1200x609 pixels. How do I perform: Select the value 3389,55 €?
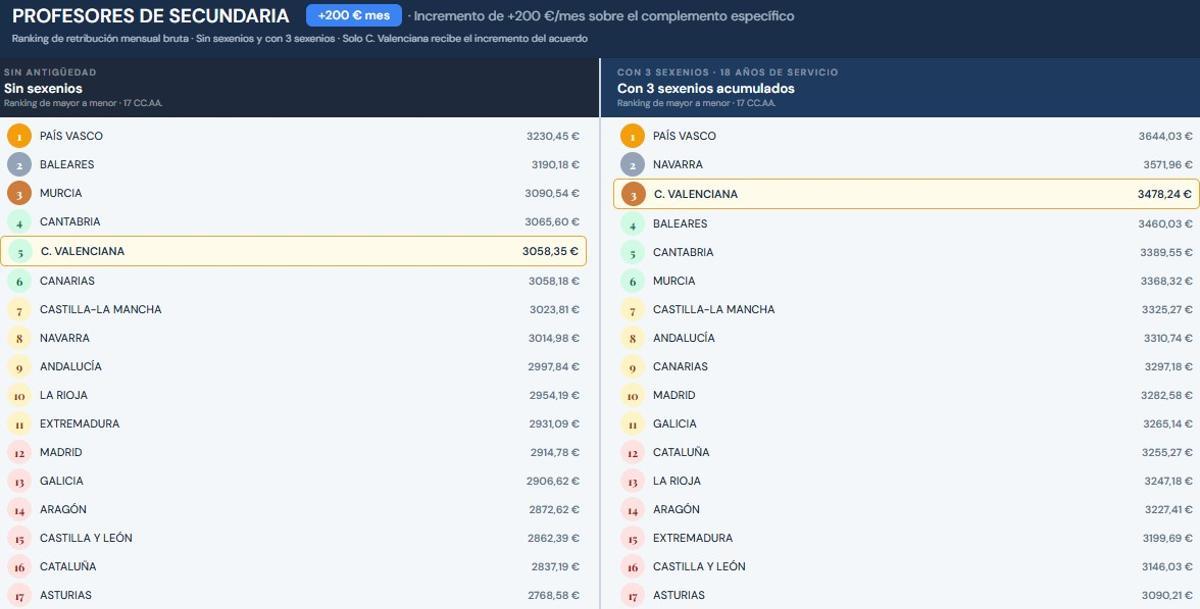pyautogui.click(x=1167, y=252)
